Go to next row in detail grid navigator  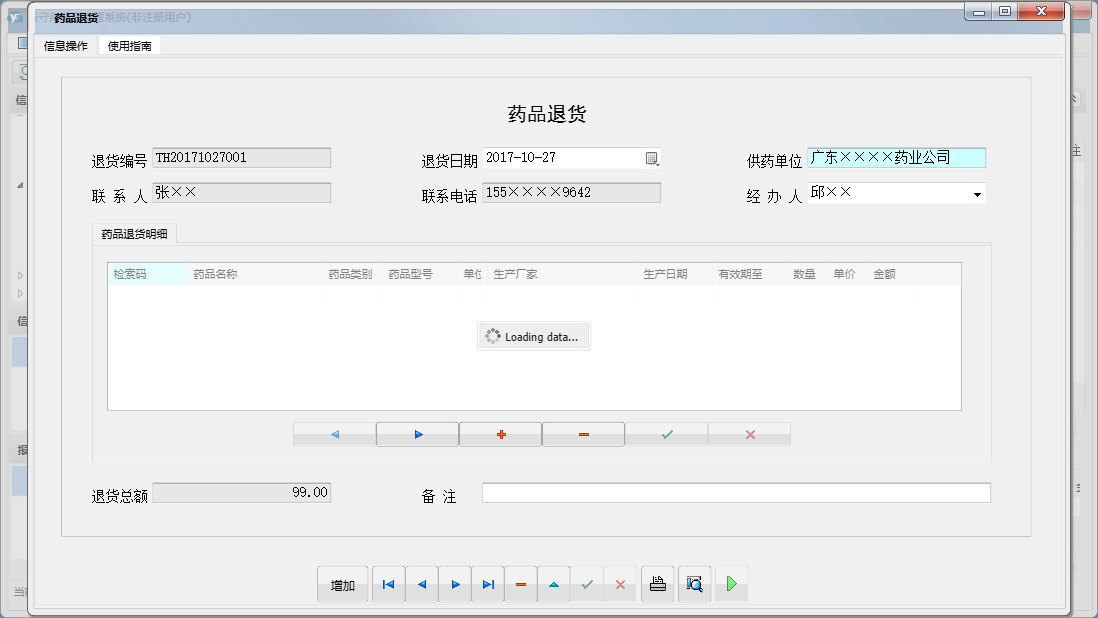tap(418, 434)
